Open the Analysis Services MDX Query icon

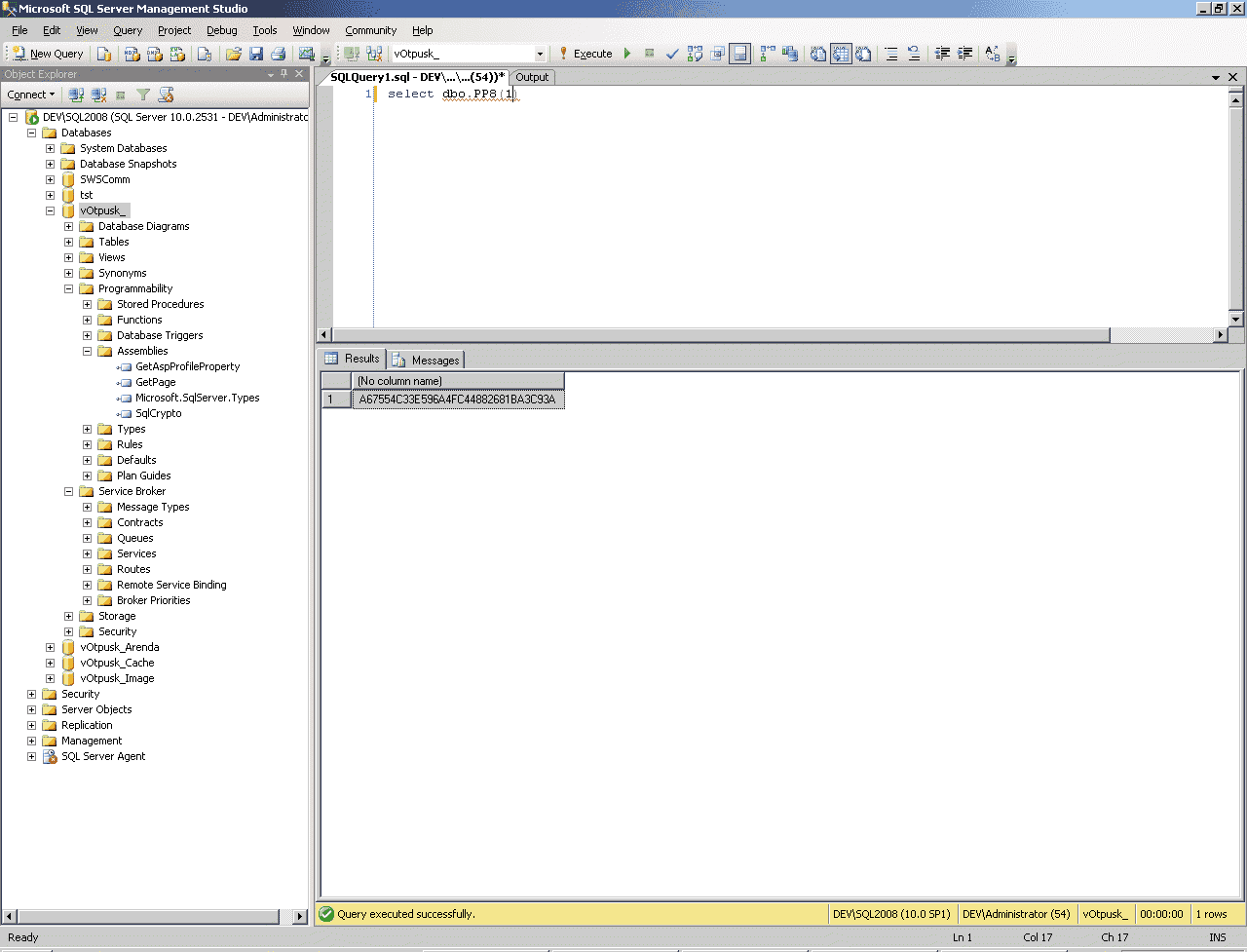132,54
